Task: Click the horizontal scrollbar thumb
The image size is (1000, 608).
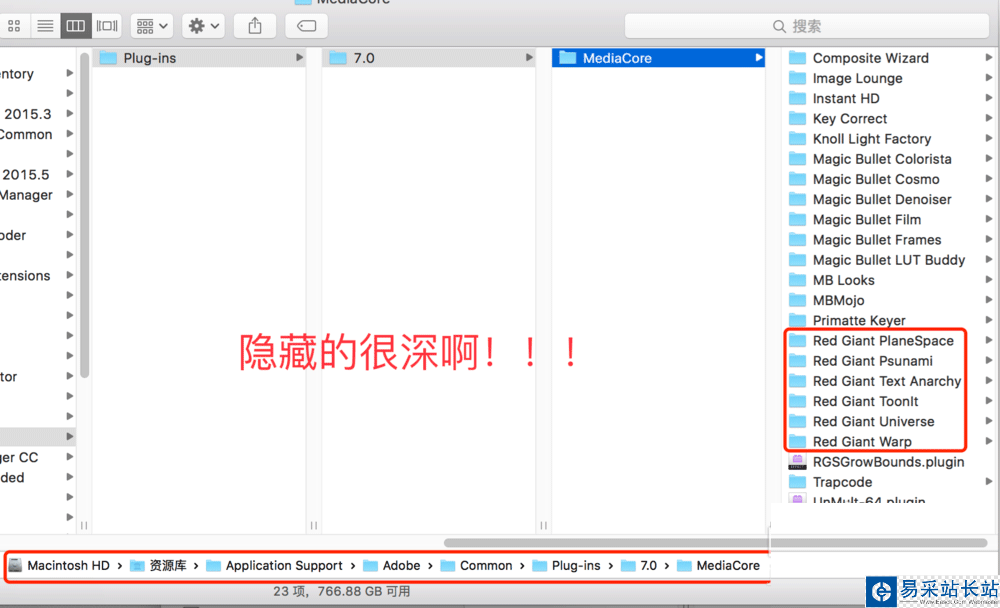Action: [716, 543]
